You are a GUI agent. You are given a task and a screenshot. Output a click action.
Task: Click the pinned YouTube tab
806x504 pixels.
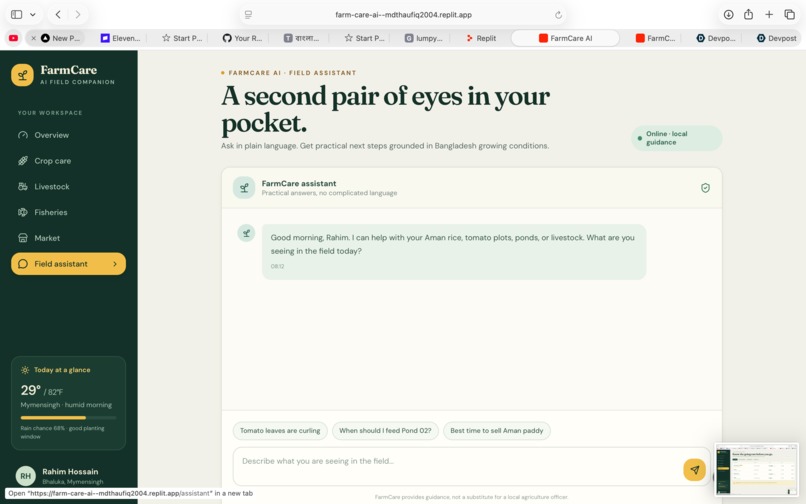[13, 38]
